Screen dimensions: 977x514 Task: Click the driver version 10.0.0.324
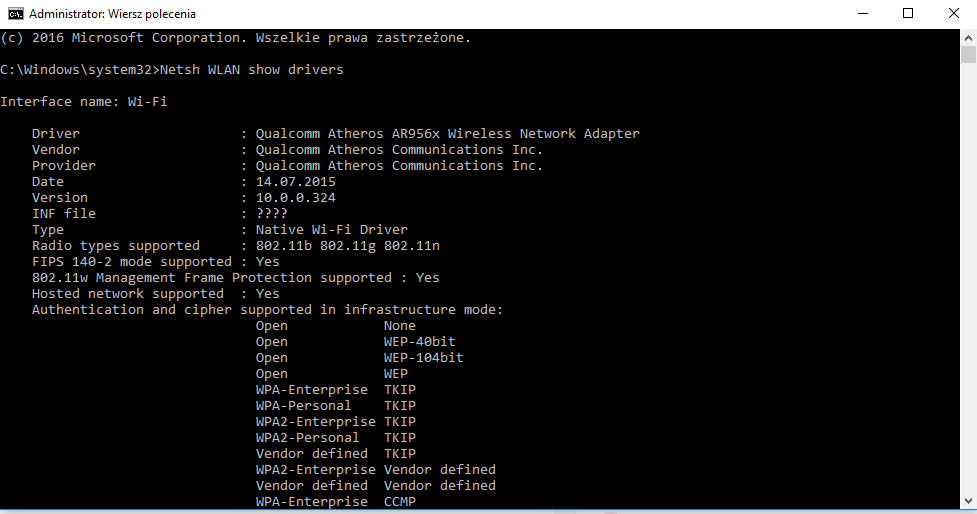pos(295,198)
